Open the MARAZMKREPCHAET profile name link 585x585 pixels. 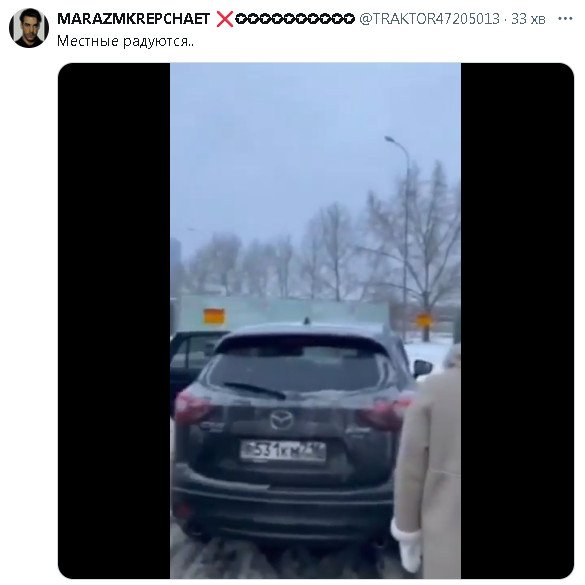pos(133,19)
